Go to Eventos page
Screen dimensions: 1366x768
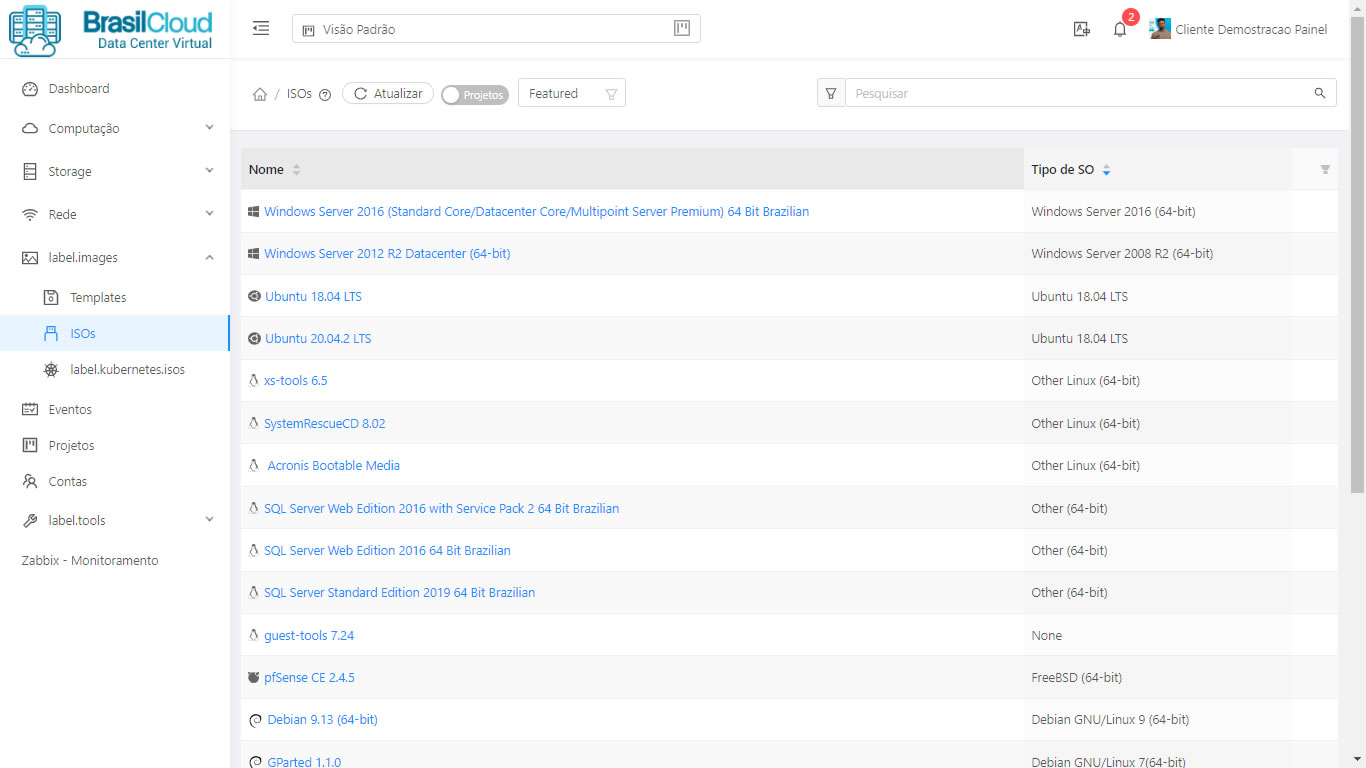coord(115,409)
